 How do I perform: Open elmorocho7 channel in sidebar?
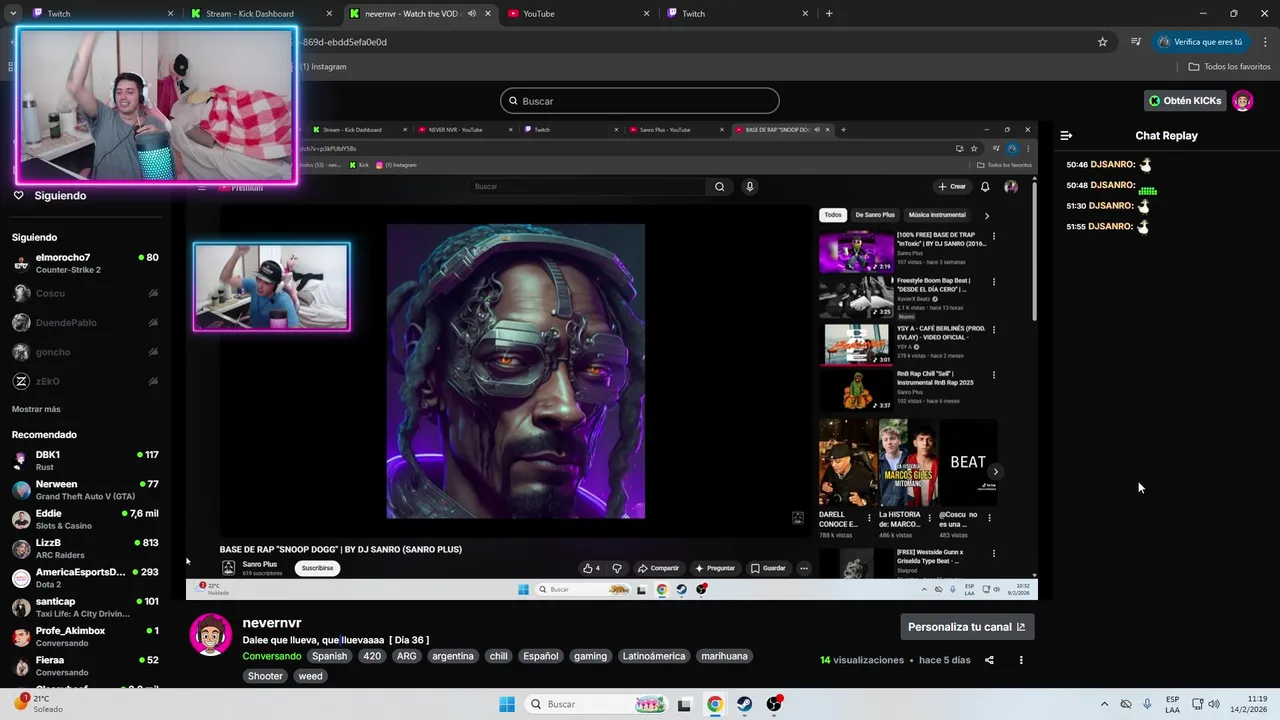coord(85,263)
